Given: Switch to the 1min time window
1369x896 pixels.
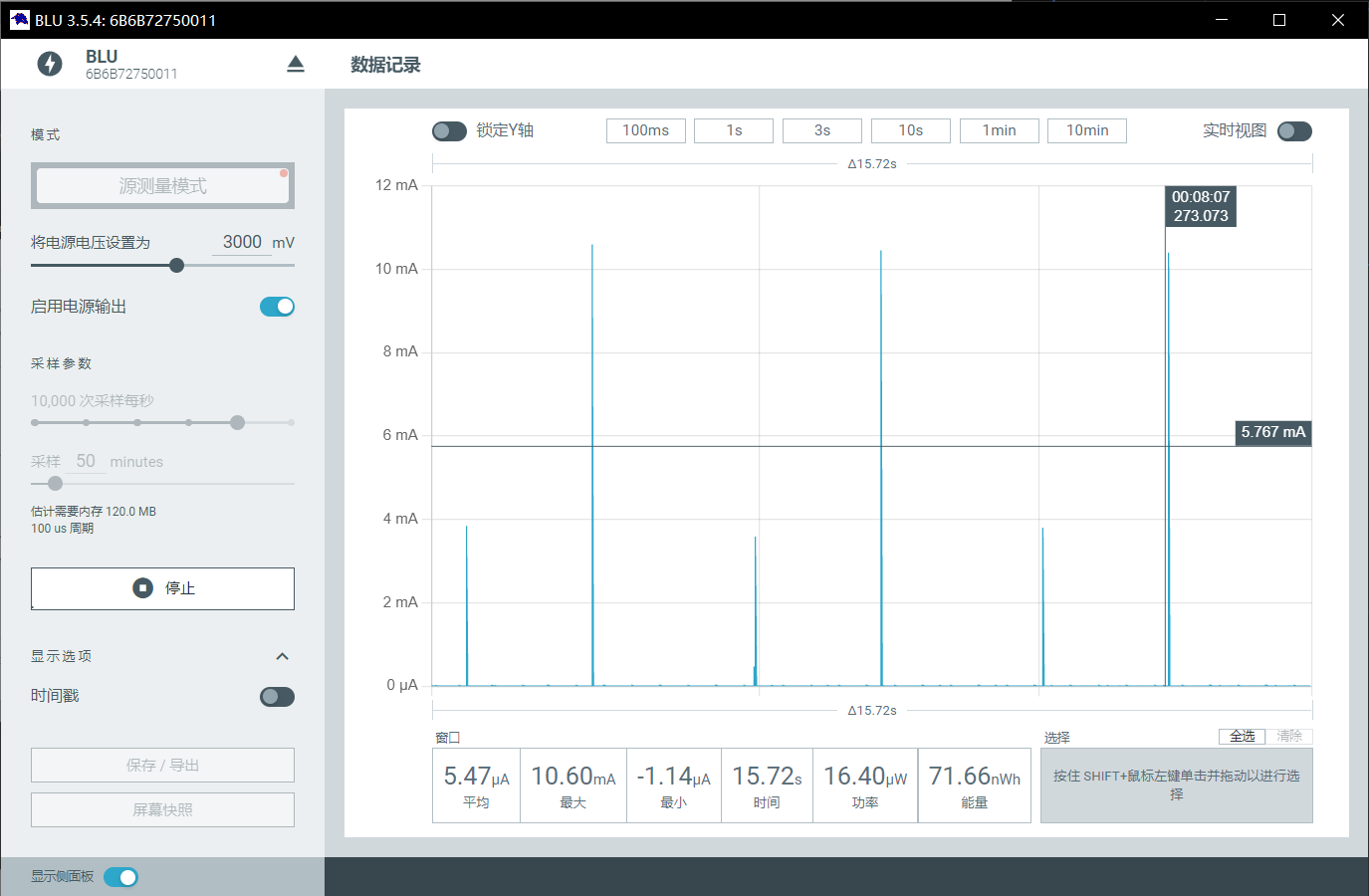Looking at the screenshot, I should coord(999,130).
